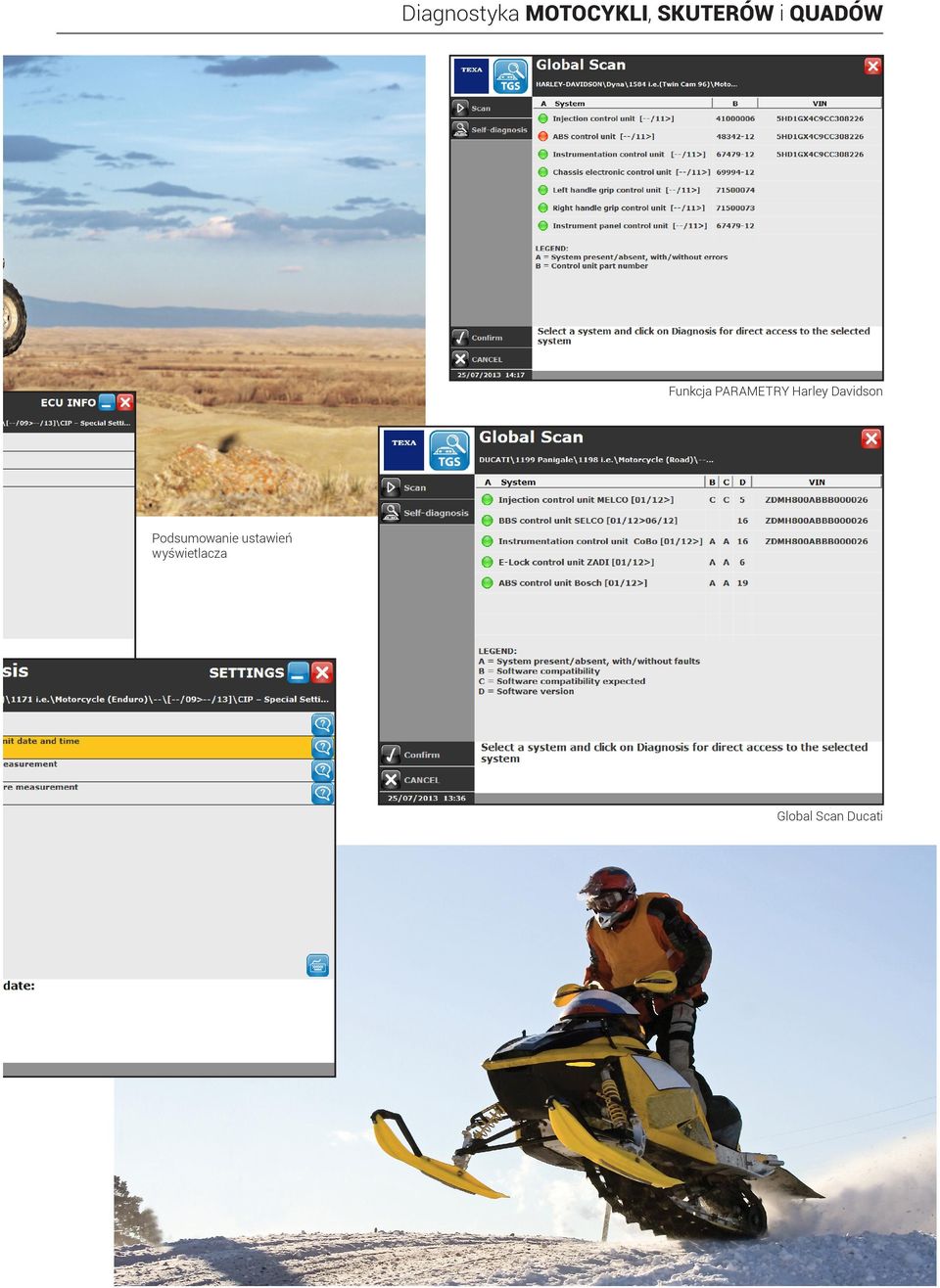Image resolution: width=940 pixels, height=1288 pixels.
Task: Click the green status dot beside Chassis electronic control unit
Action: pyautogui.click(x=542, y=172)
